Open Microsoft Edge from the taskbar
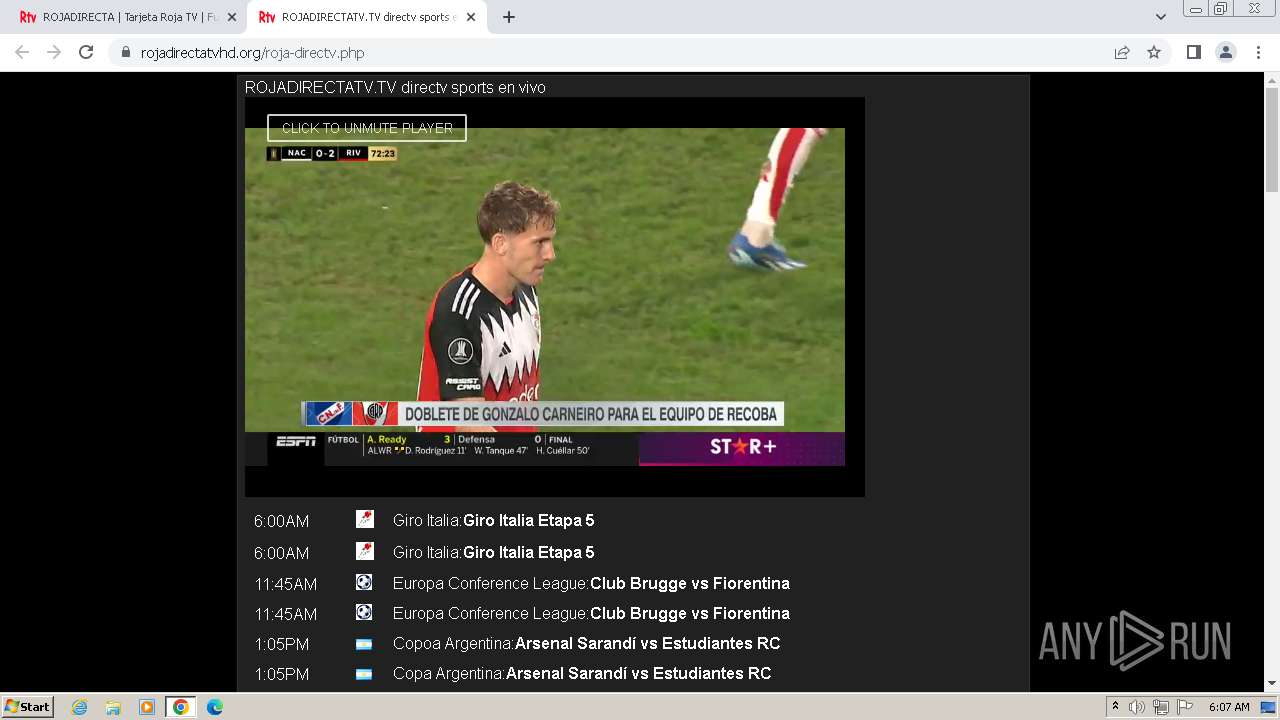 [x=215, y=707]
